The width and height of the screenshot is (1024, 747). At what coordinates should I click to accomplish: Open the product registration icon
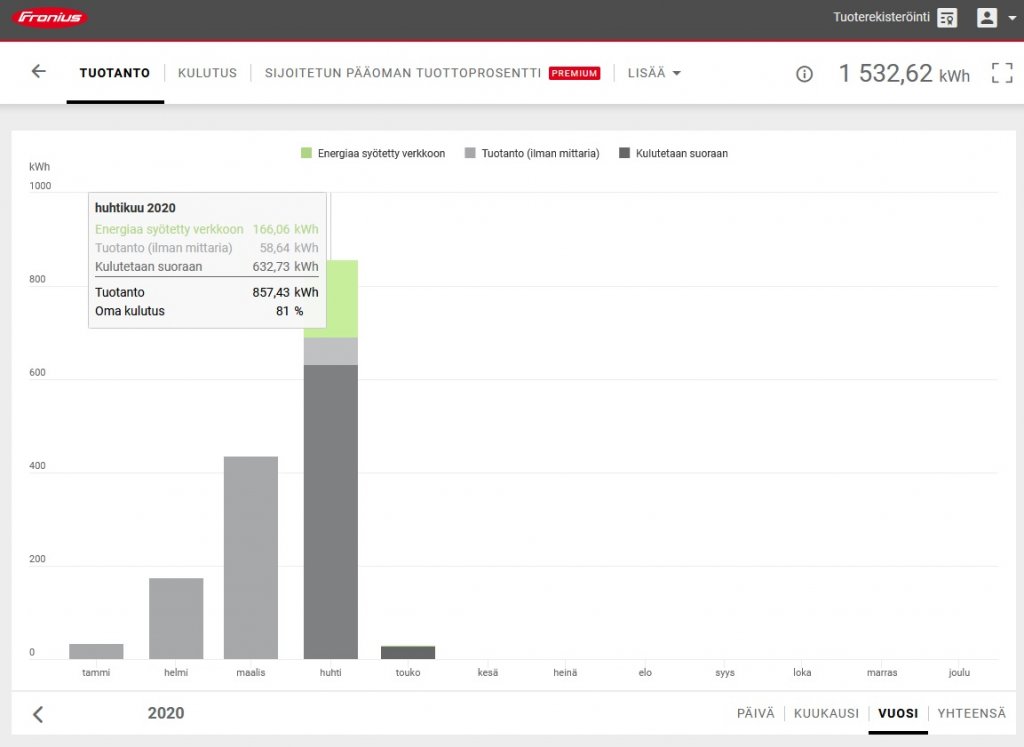(x=947, y=18)
